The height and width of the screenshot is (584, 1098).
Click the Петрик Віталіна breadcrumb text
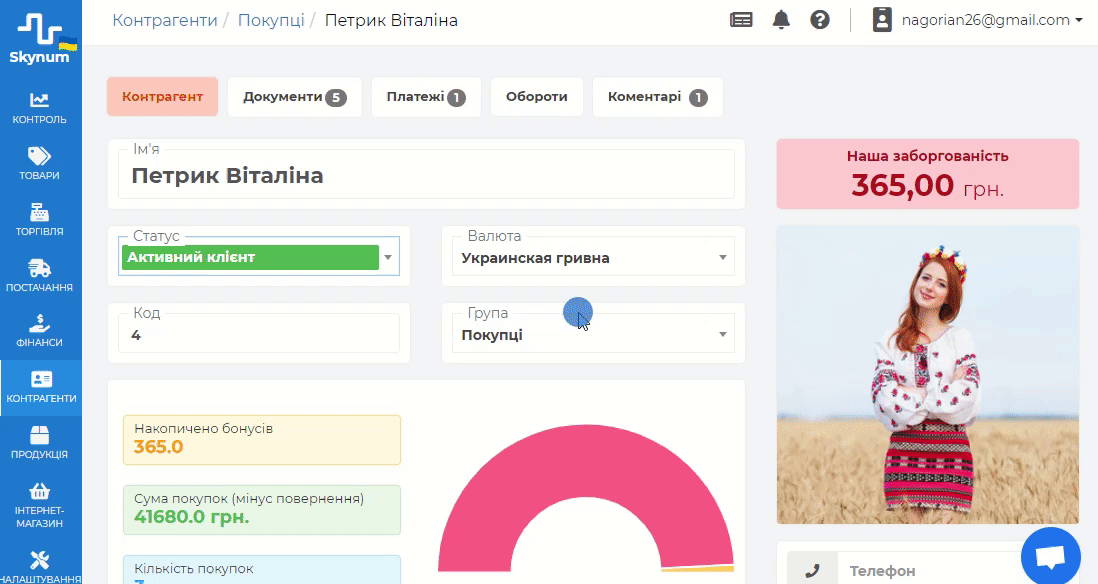391,20
